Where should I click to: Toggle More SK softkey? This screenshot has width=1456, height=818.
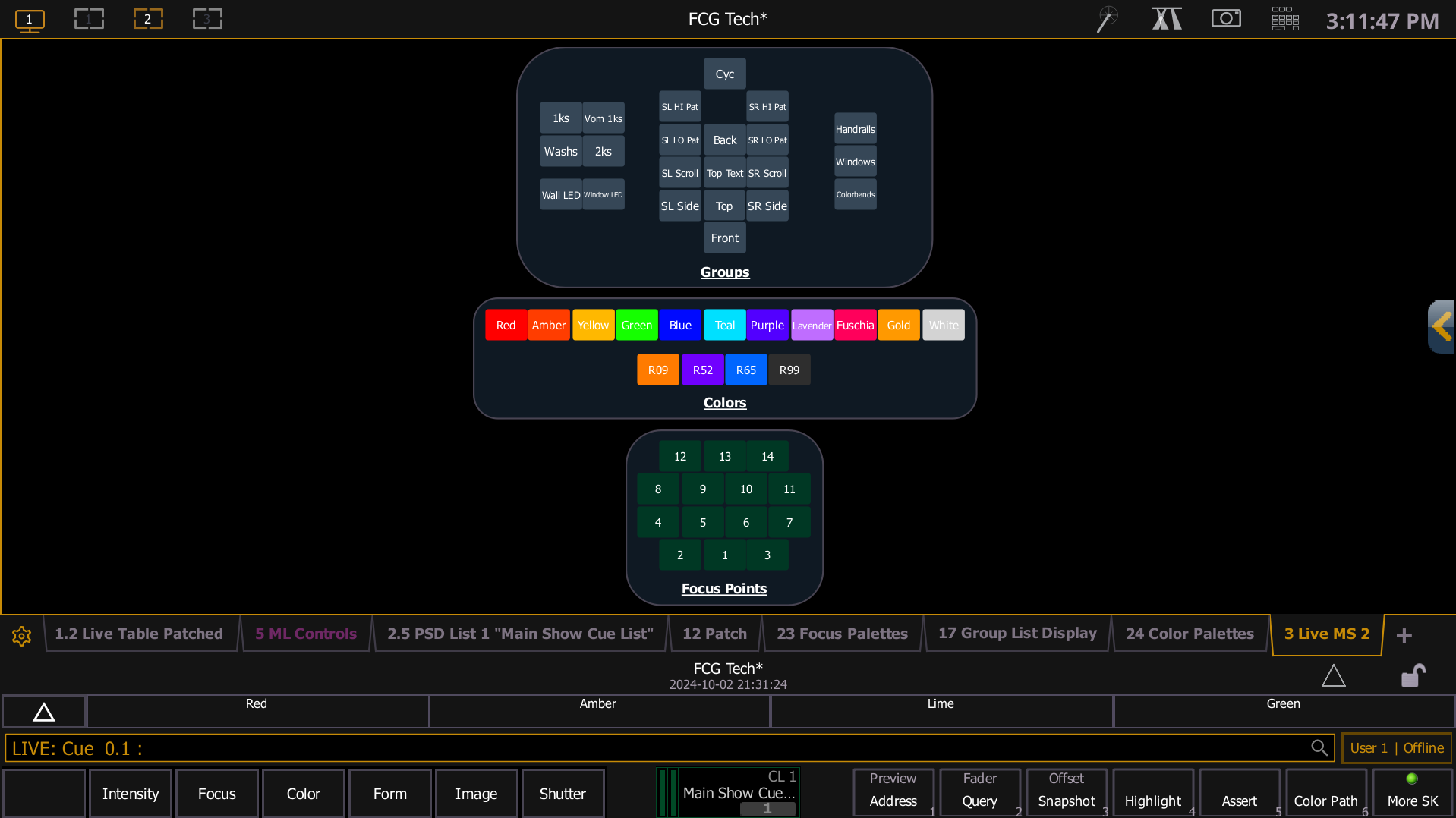tap(1412, 793)
